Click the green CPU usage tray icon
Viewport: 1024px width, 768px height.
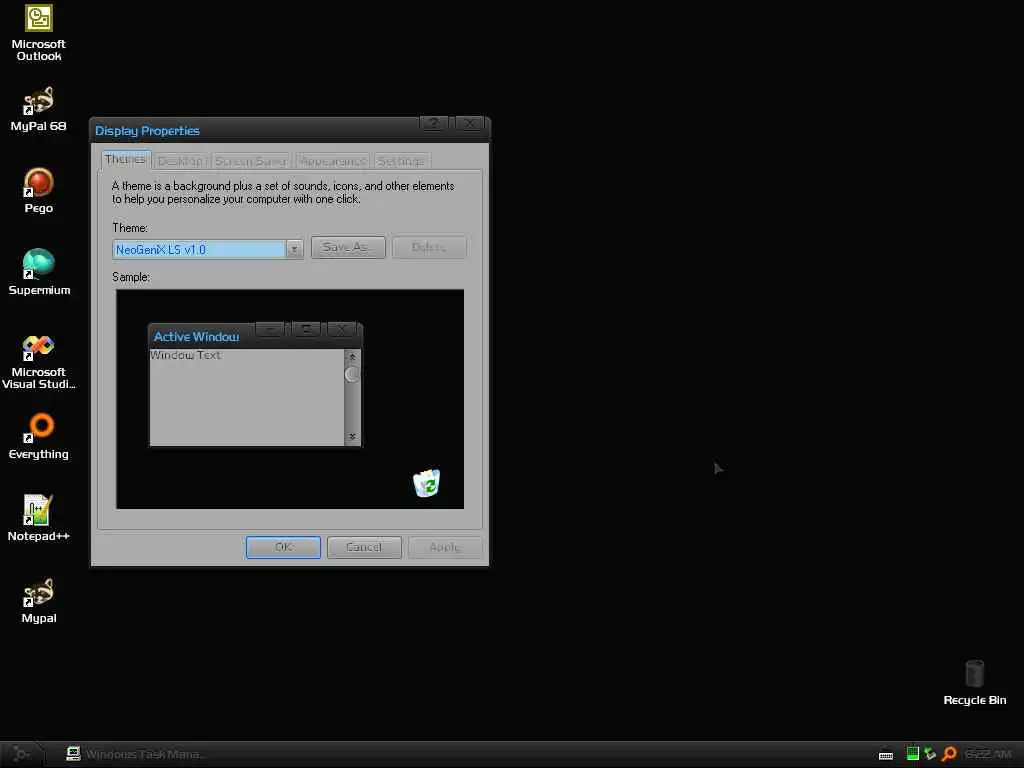(x=912, y=754)
